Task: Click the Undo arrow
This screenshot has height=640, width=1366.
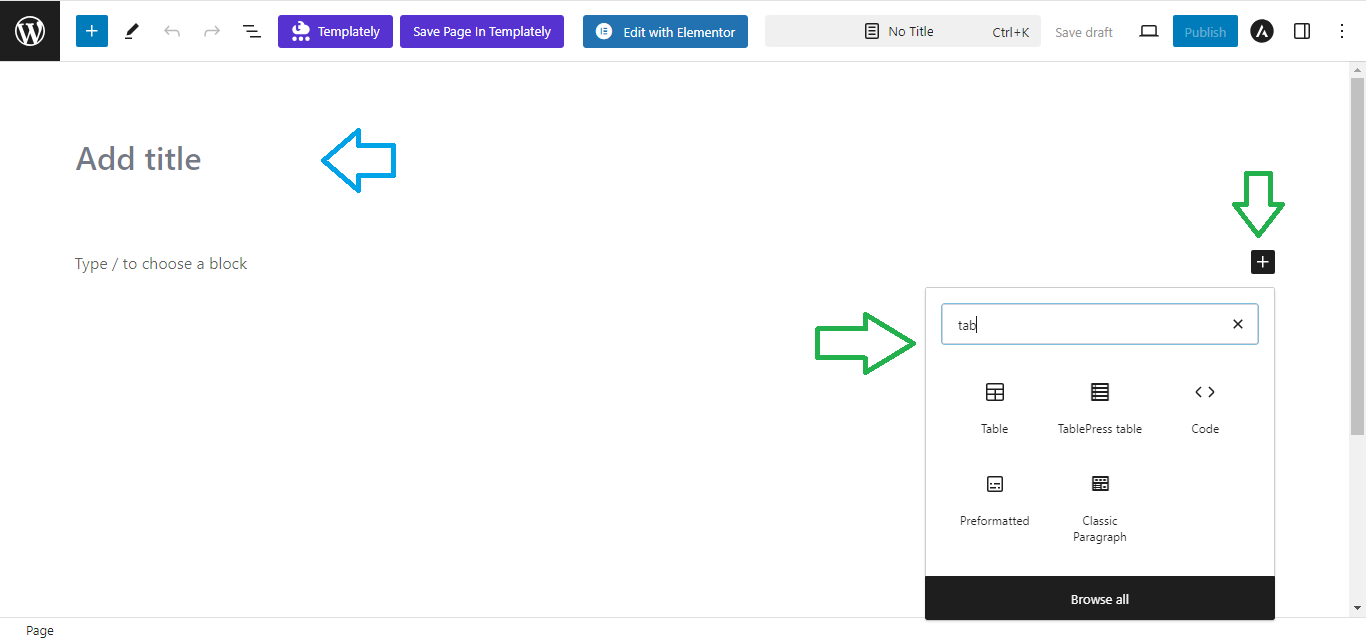Action: (172, 31)
